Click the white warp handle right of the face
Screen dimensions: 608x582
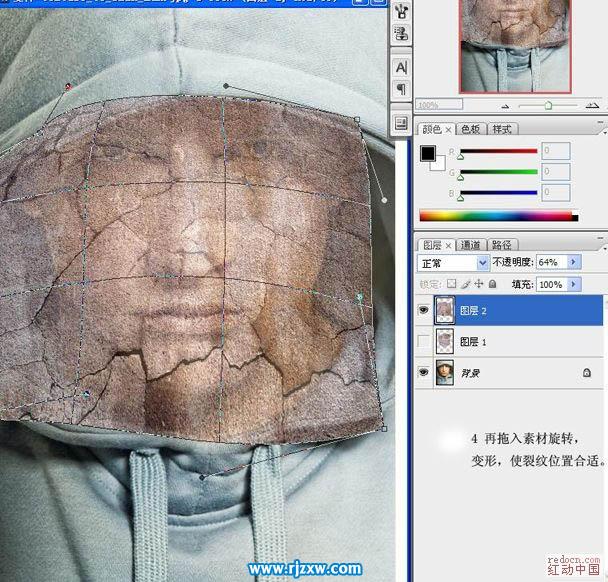coord(384,200)
